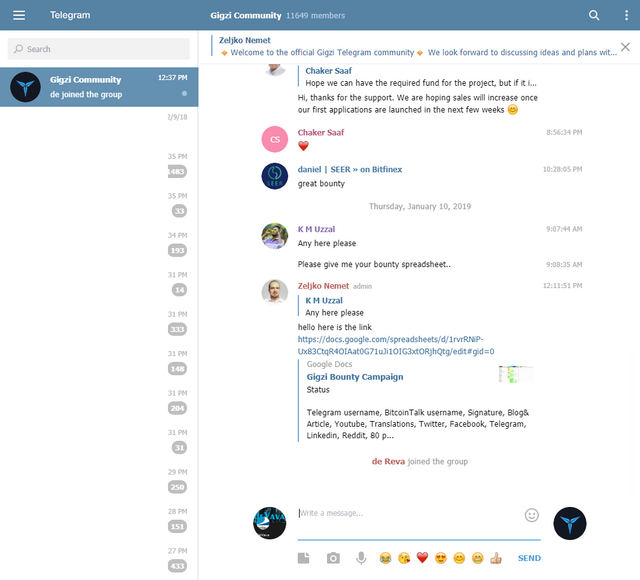Open de Reva's profile from join notice
640x580 pixels.
click(388, 462)
